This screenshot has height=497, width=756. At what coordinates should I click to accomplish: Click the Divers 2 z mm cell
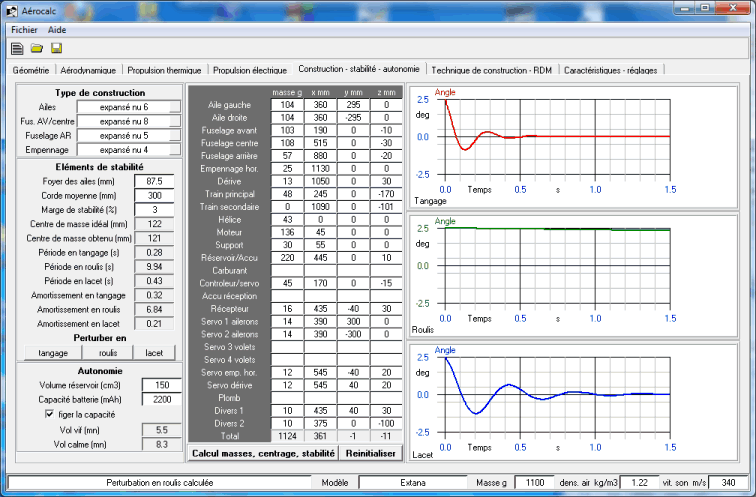pos(386,424)
